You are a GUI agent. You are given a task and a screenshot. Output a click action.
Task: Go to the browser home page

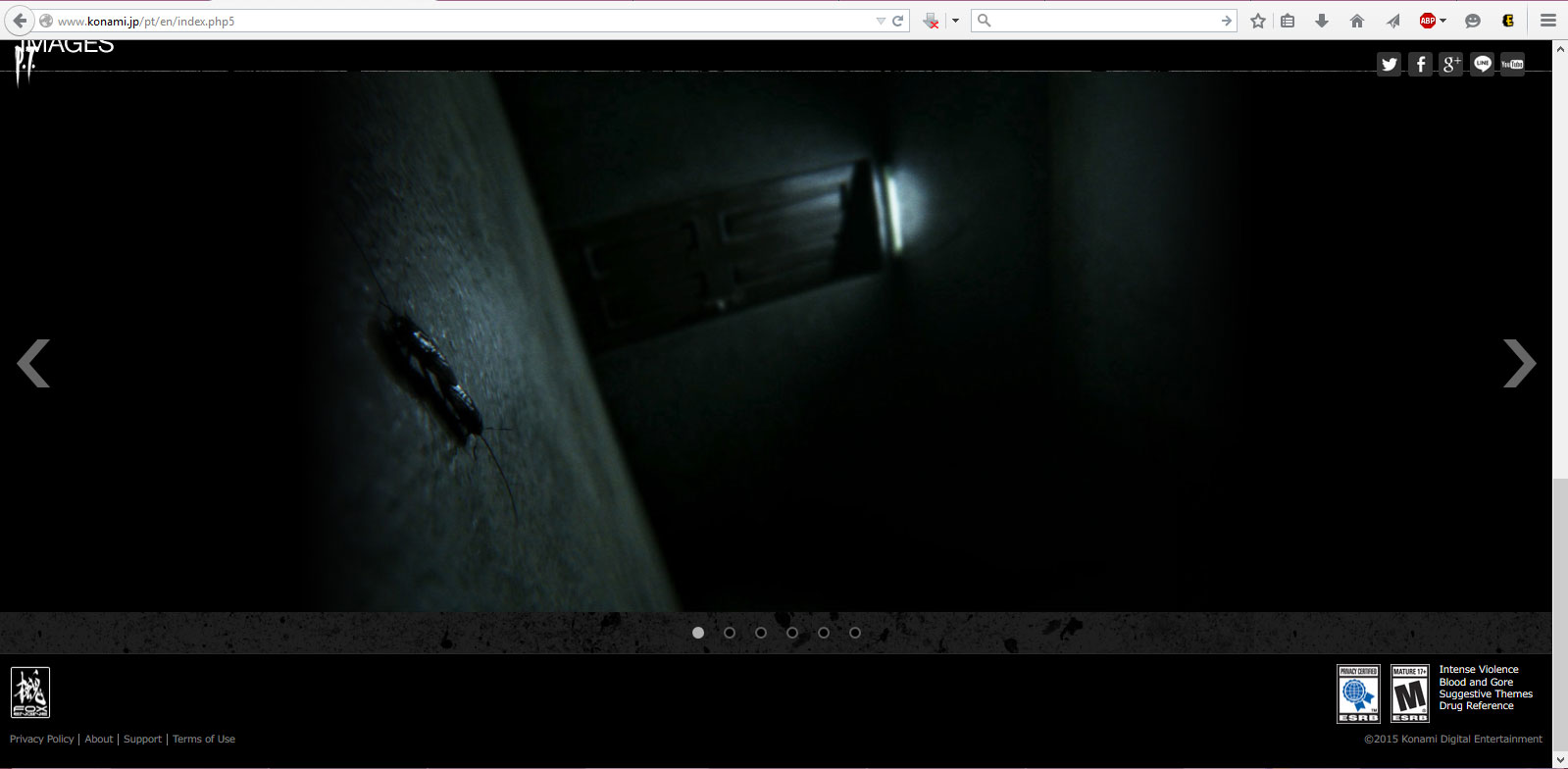pos(1357,21)
